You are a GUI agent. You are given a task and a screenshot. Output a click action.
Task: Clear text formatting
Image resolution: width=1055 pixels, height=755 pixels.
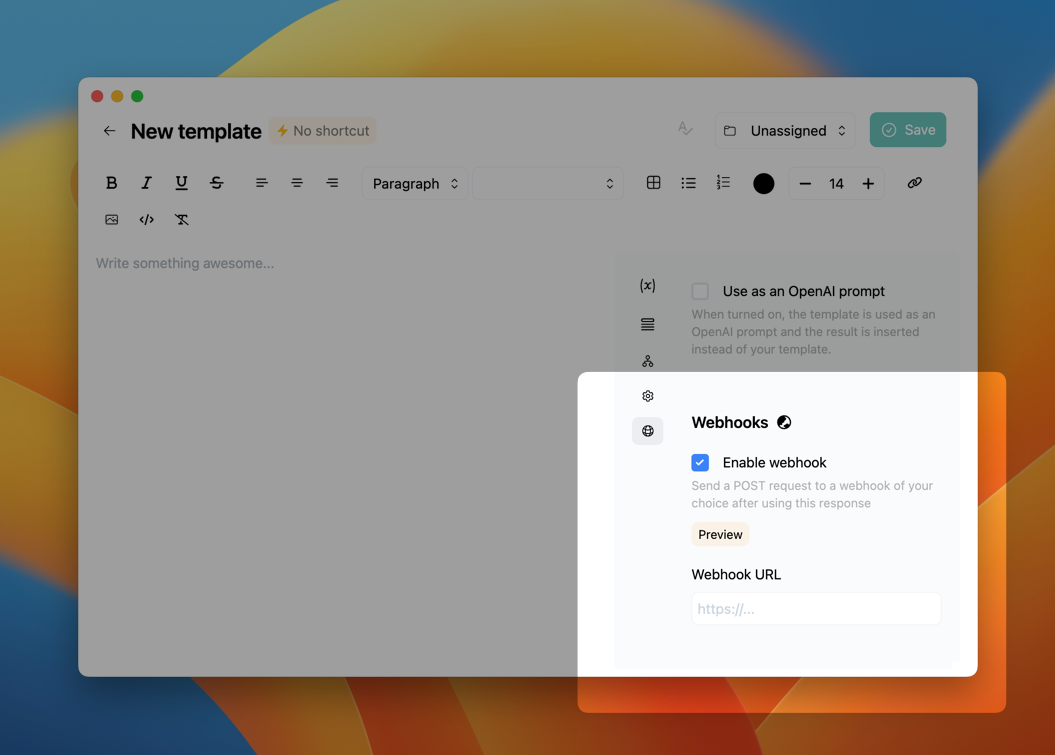[x=181, y=219]
